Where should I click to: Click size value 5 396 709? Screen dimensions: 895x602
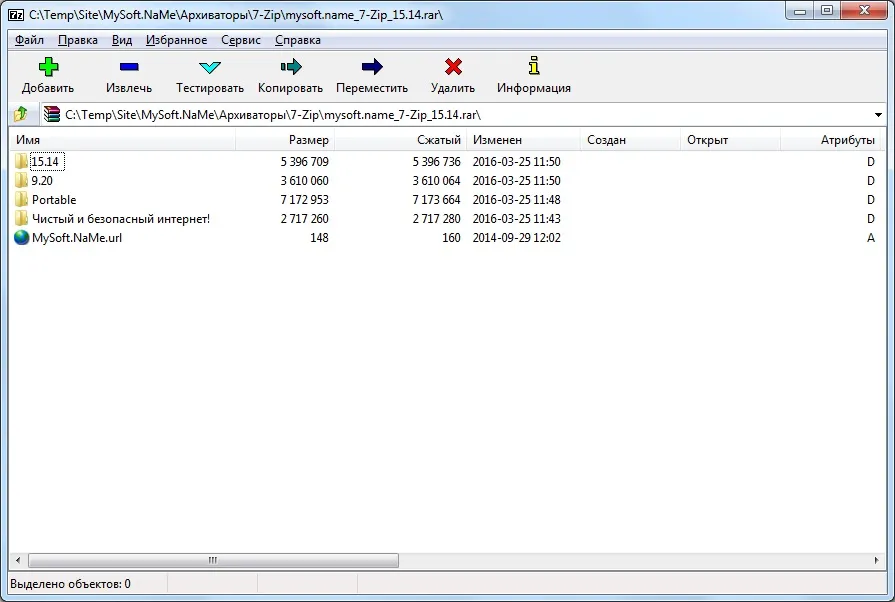click(305, 161)
